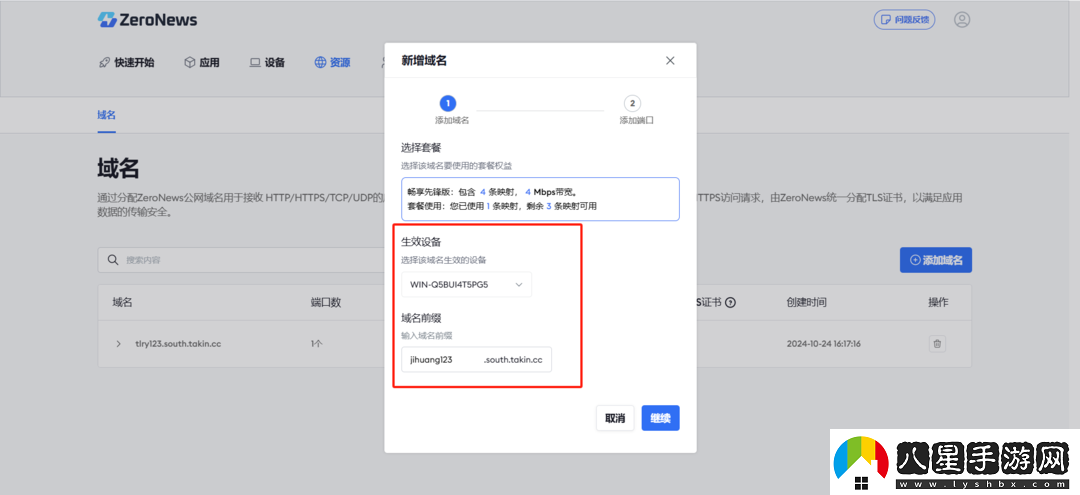Select step 1 添加域名 circle
The width and height of the screenshot is (1080, 495).
coord(448,103)
